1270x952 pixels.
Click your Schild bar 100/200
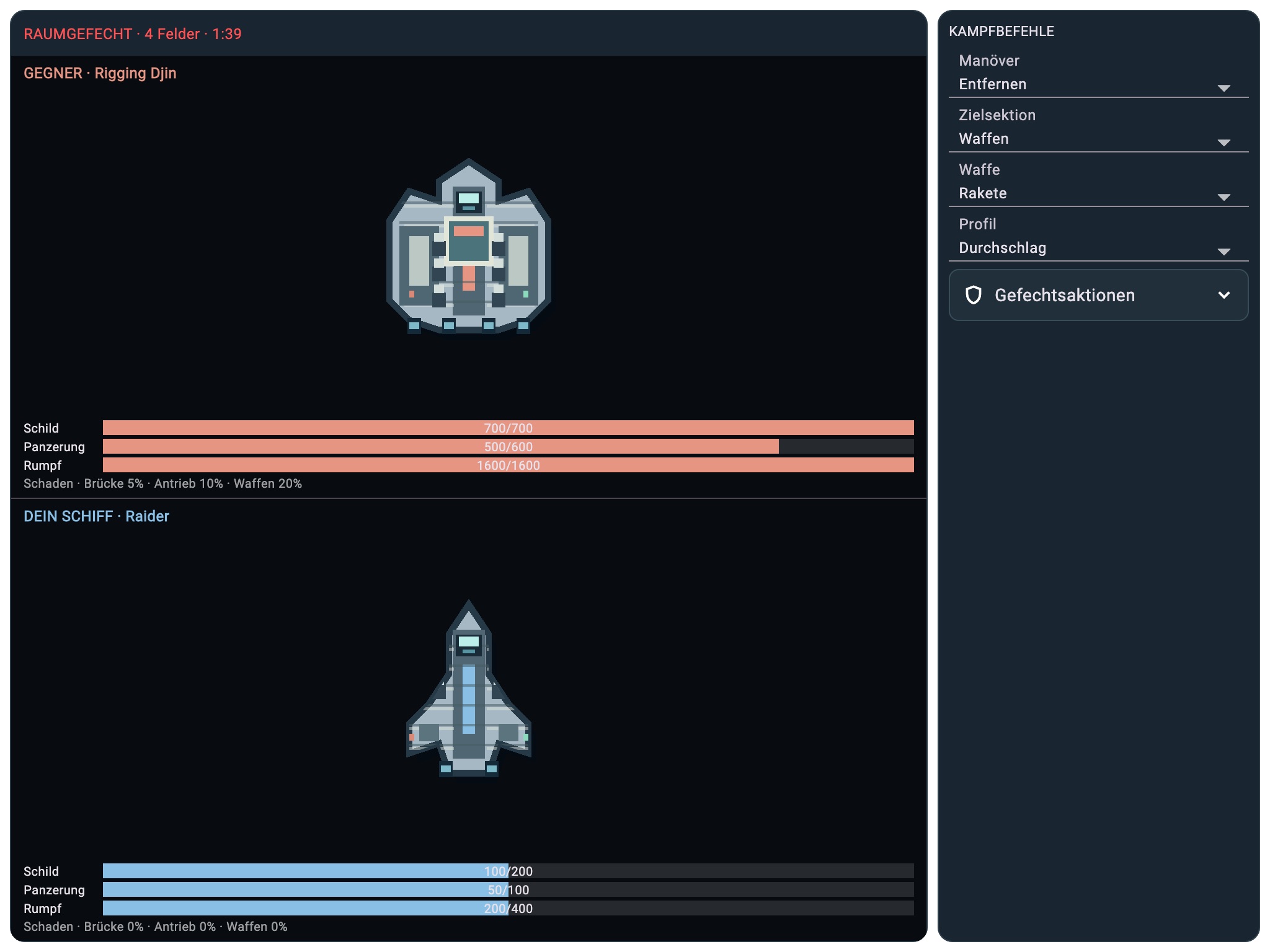pyautogui.click(x=508, y=871)
